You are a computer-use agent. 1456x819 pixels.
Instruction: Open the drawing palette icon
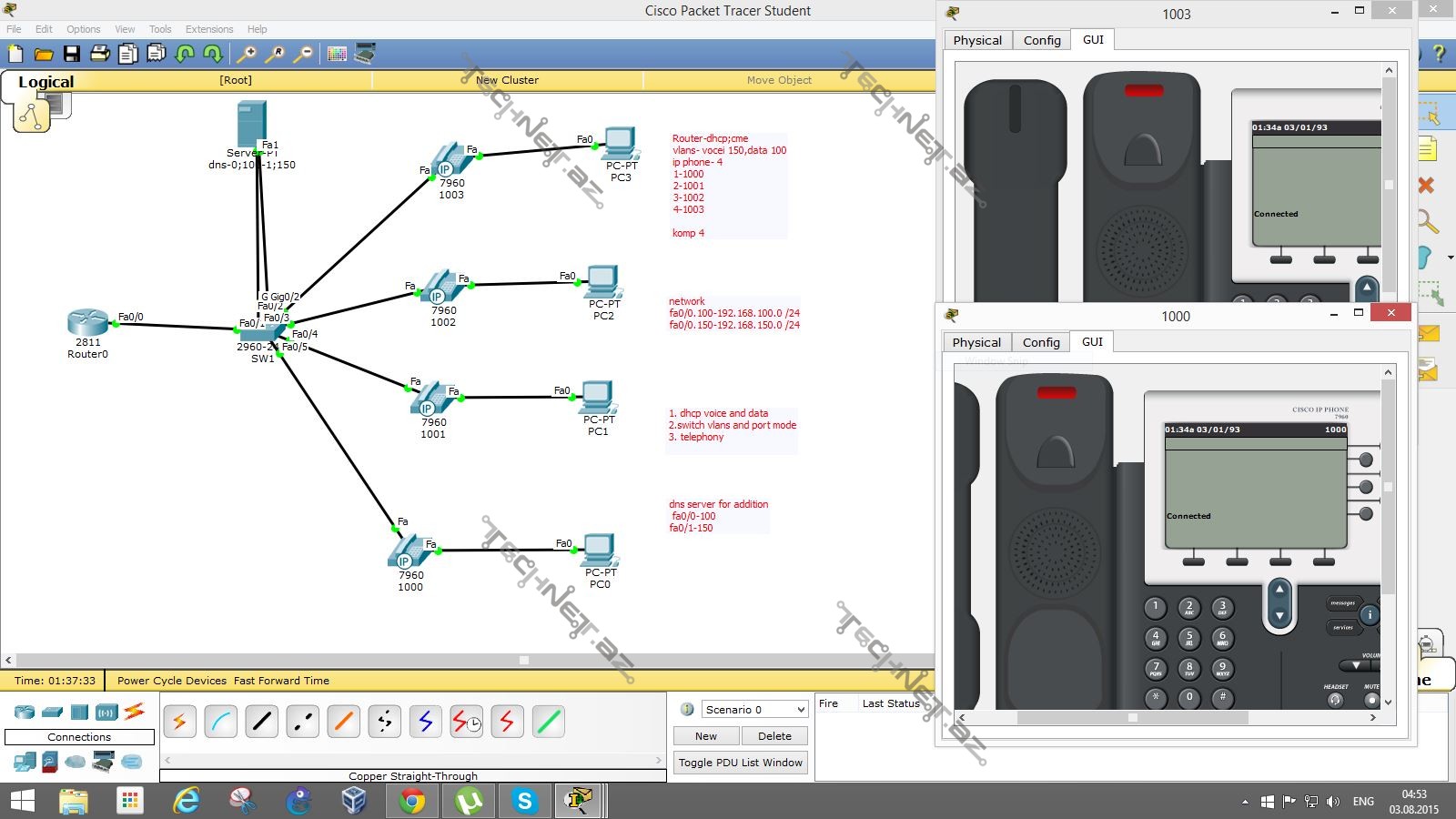[x=337, y=55]
